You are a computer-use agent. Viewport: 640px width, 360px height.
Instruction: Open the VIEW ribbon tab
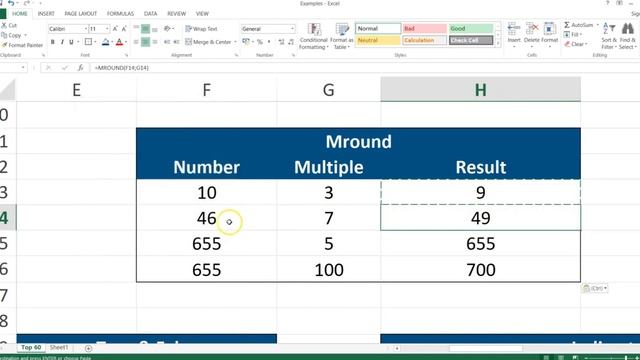tap(202, 14)
